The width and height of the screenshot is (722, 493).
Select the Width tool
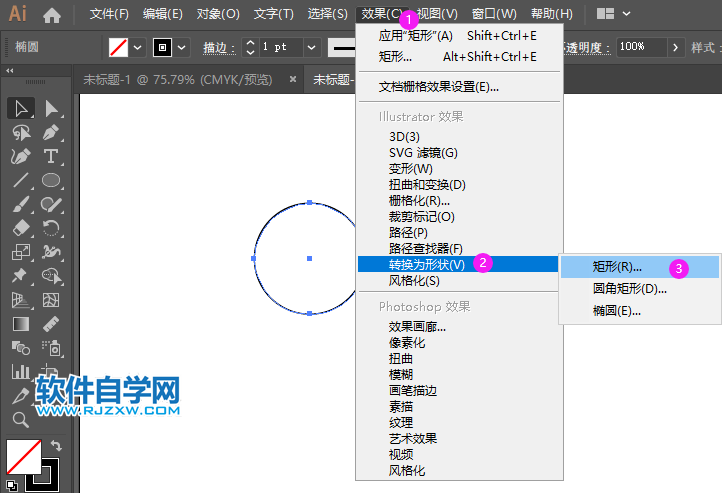coord(51,252)
